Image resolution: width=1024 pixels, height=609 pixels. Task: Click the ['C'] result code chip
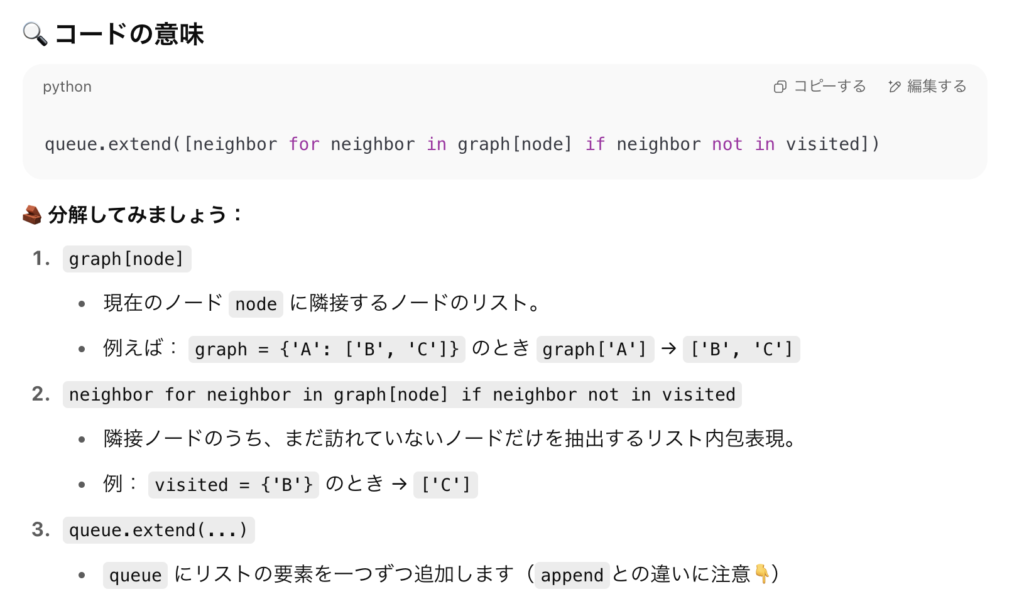[x=446, y=485]
